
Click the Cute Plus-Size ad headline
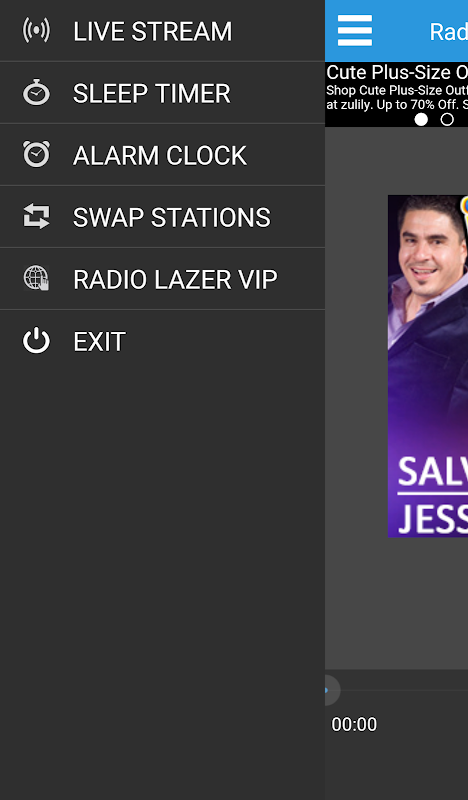coord(397,72)
